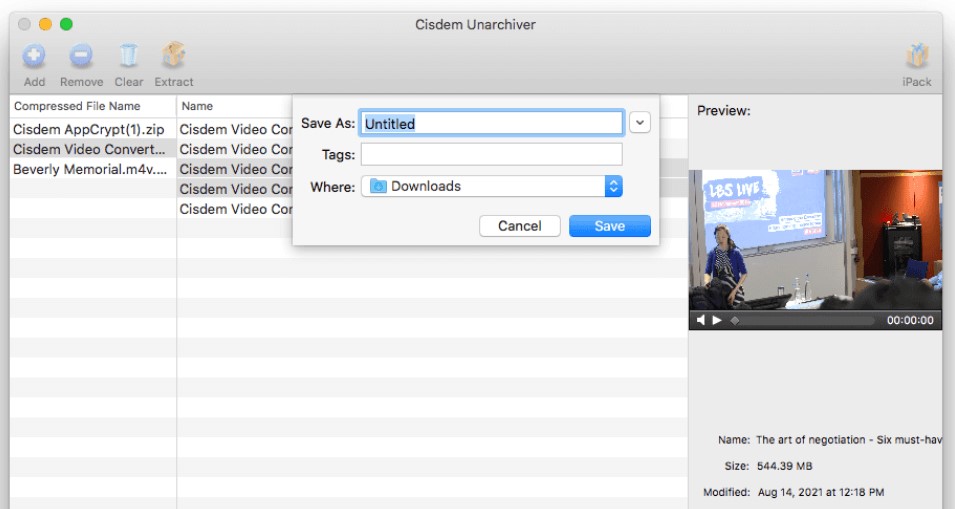Click the Clear trash toolbar icon
Image resolution: width=955 pixels, height=509 pixels.
[x=129, y=56]
